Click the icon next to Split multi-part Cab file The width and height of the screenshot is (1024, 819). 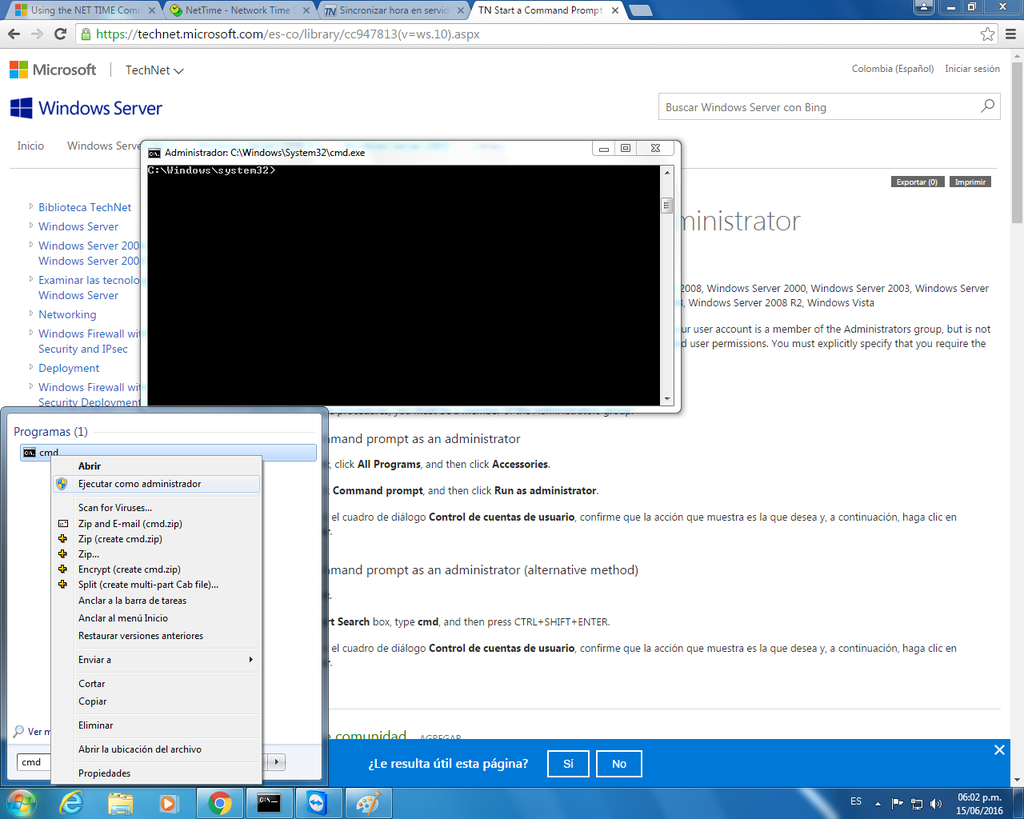click(63, 585)
